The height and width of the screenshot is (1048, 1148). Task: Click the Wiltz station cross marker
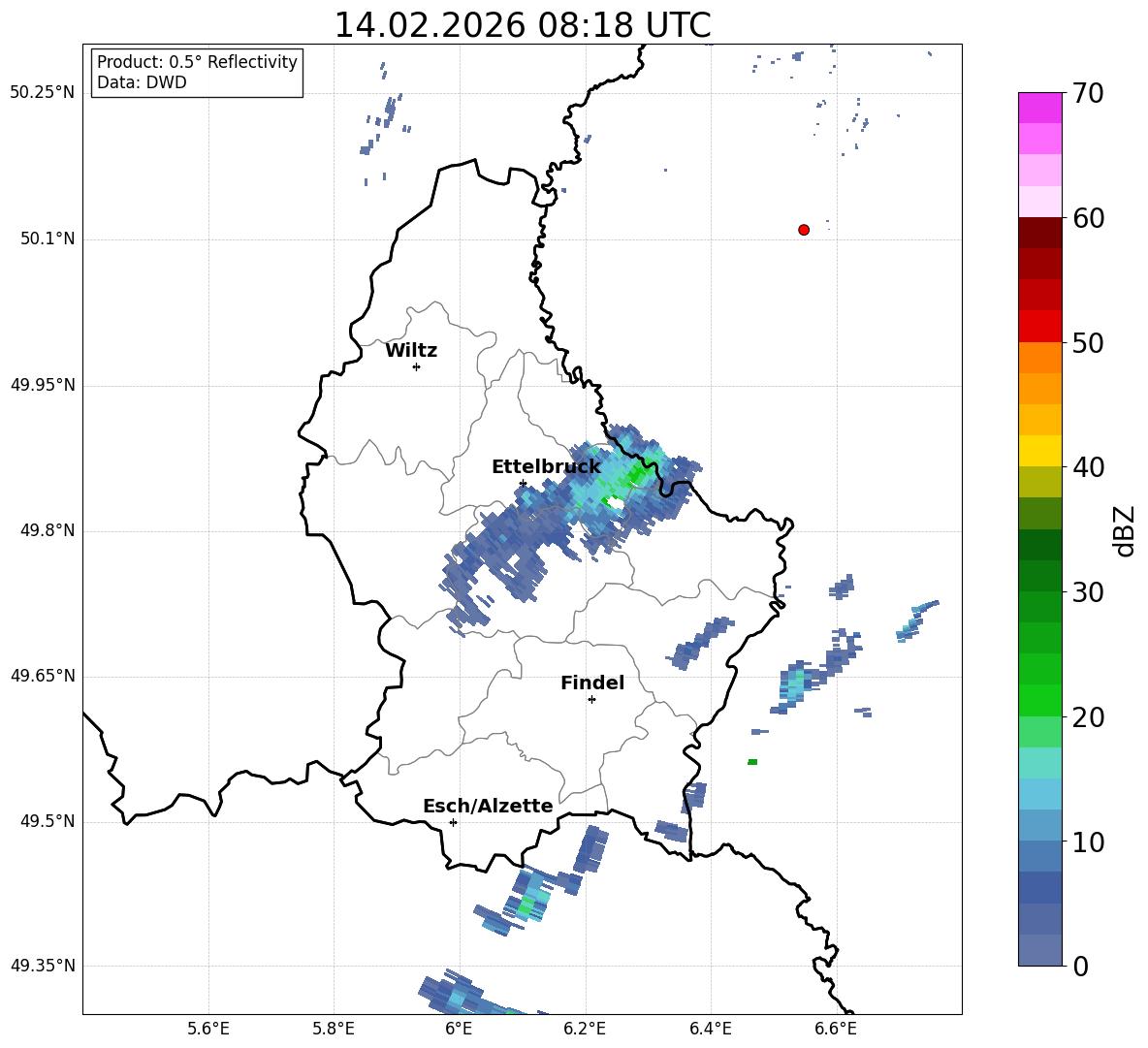coord(417,366)
